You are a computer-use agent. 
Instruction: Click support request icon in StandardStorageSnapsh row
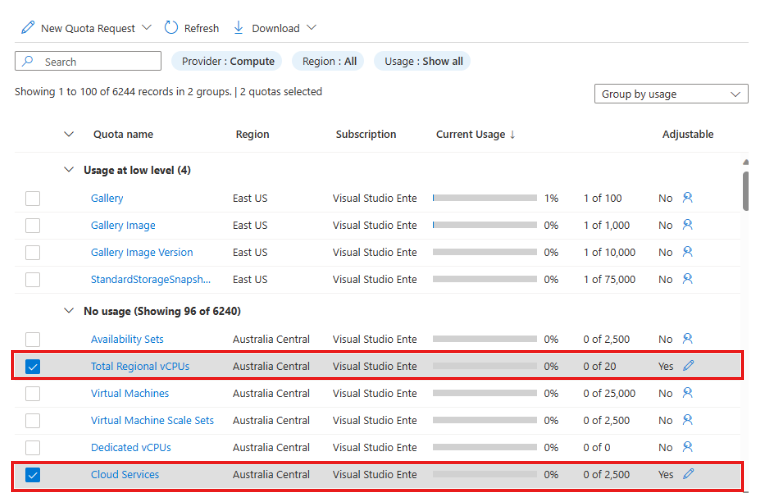click(687, 279)
